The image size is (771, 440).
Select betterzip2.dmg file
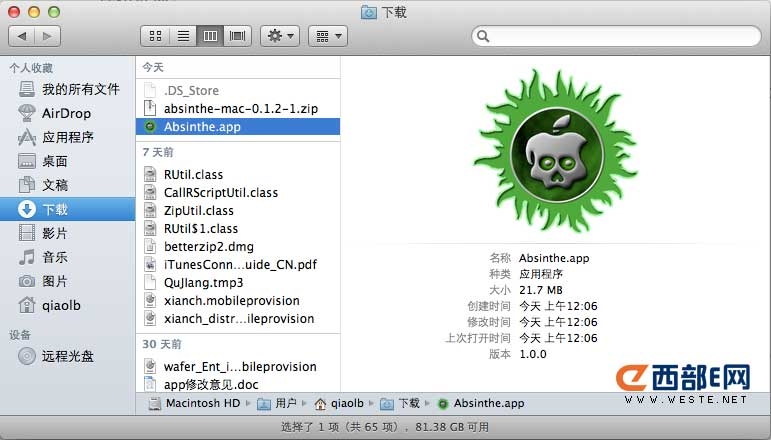click(238, 247)
